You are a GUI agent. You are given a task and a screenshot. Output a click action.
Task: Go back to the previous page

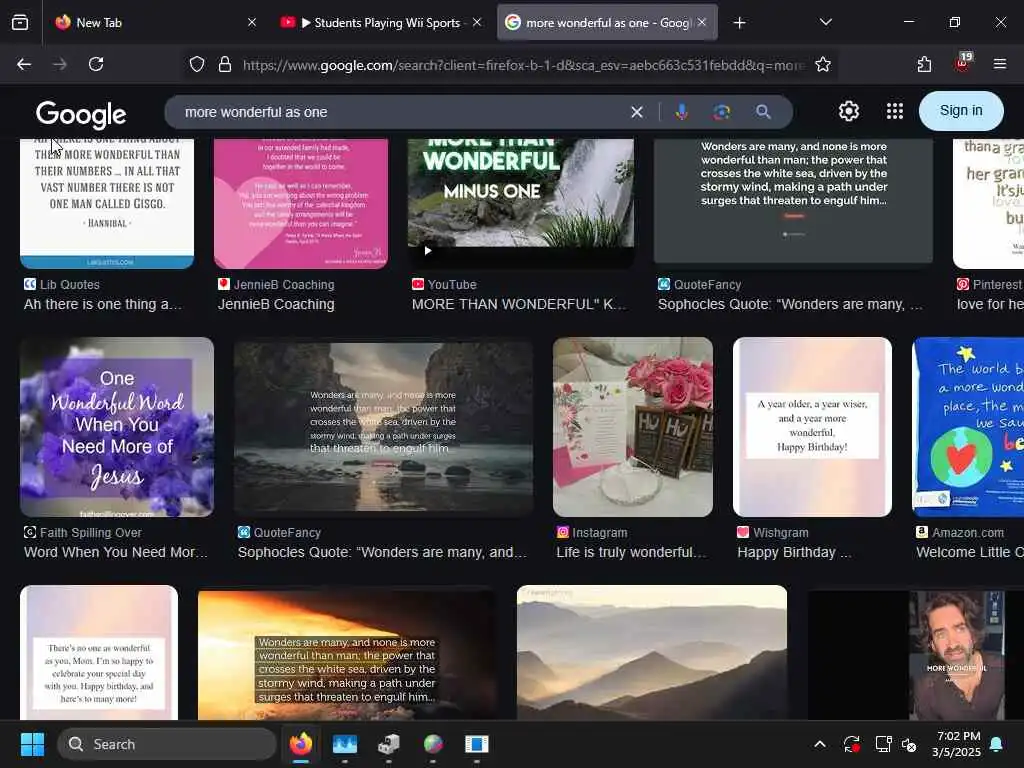pos(24,64)
